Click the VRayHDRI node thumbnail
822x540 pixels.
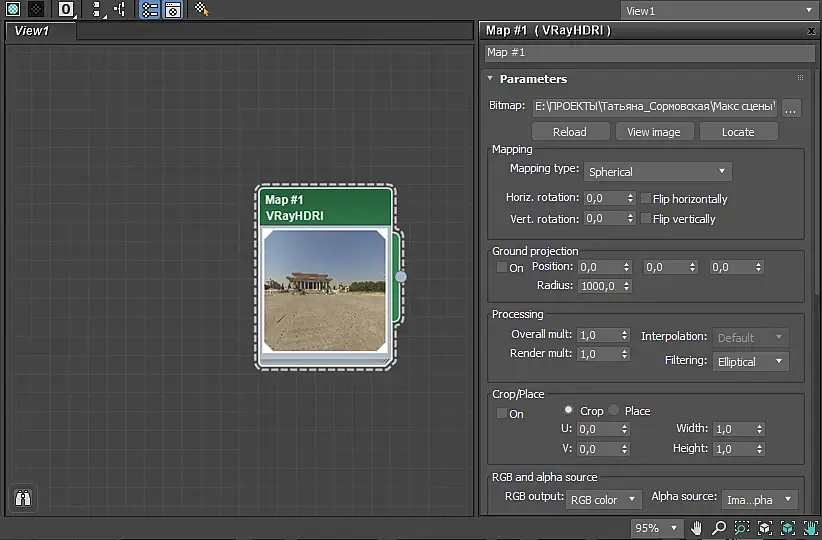[x=324, y=289]
